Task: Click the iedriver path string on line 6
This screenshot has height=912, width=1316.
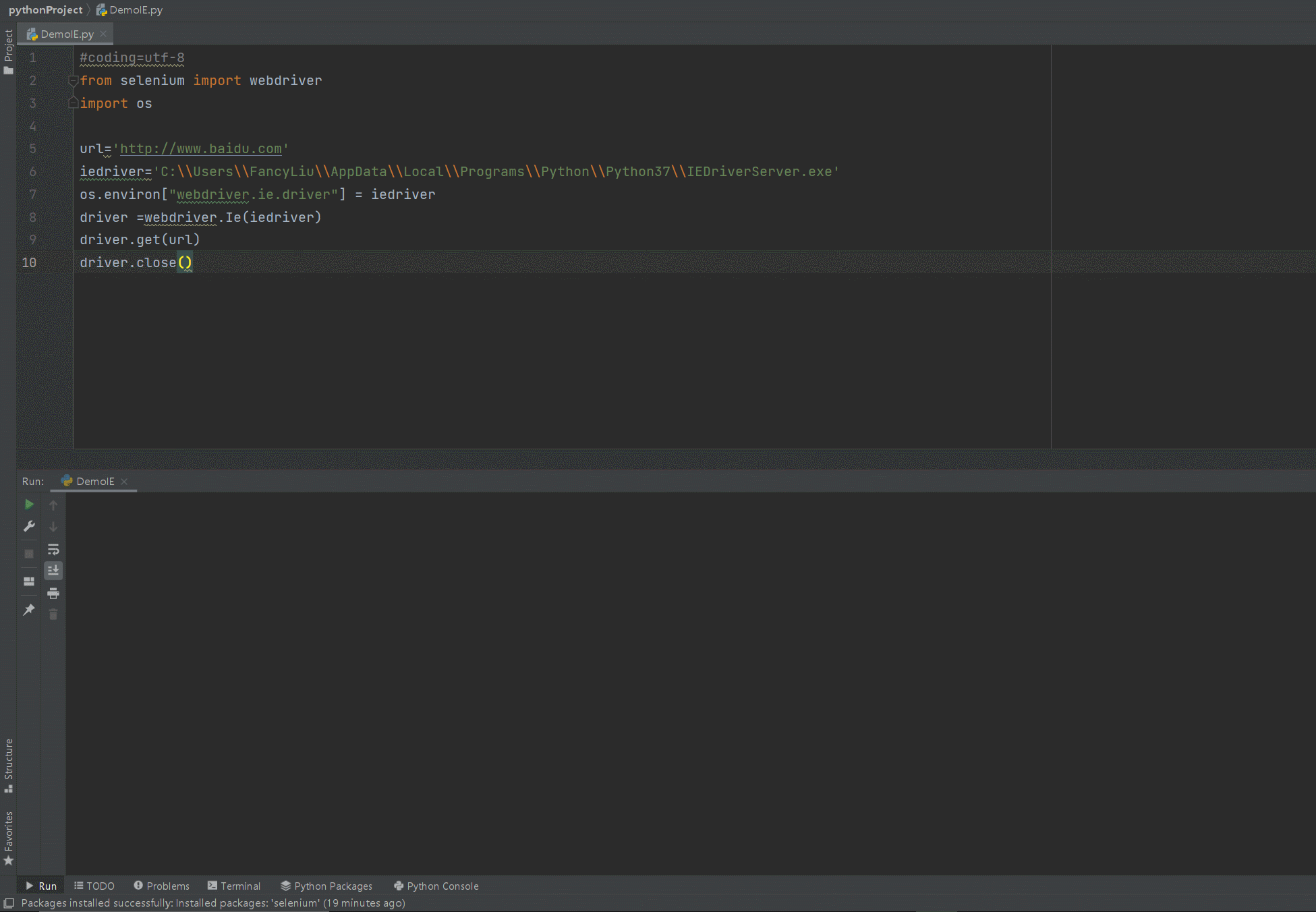Action: [x=496, y=171]
